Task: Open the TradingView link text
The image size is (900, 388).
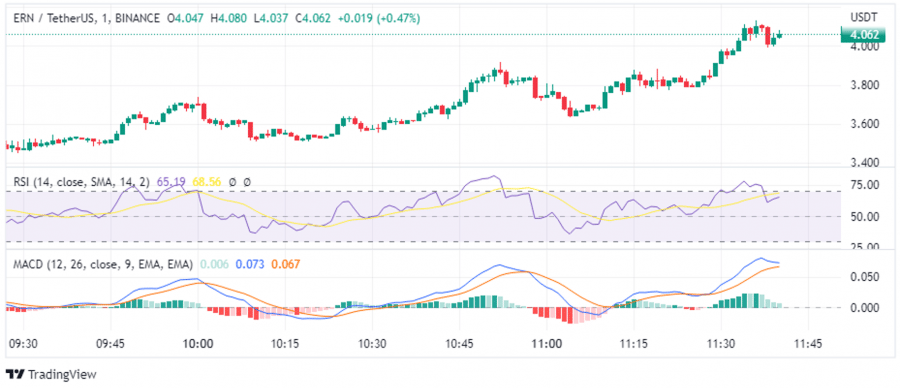Action: coord(62,375)
